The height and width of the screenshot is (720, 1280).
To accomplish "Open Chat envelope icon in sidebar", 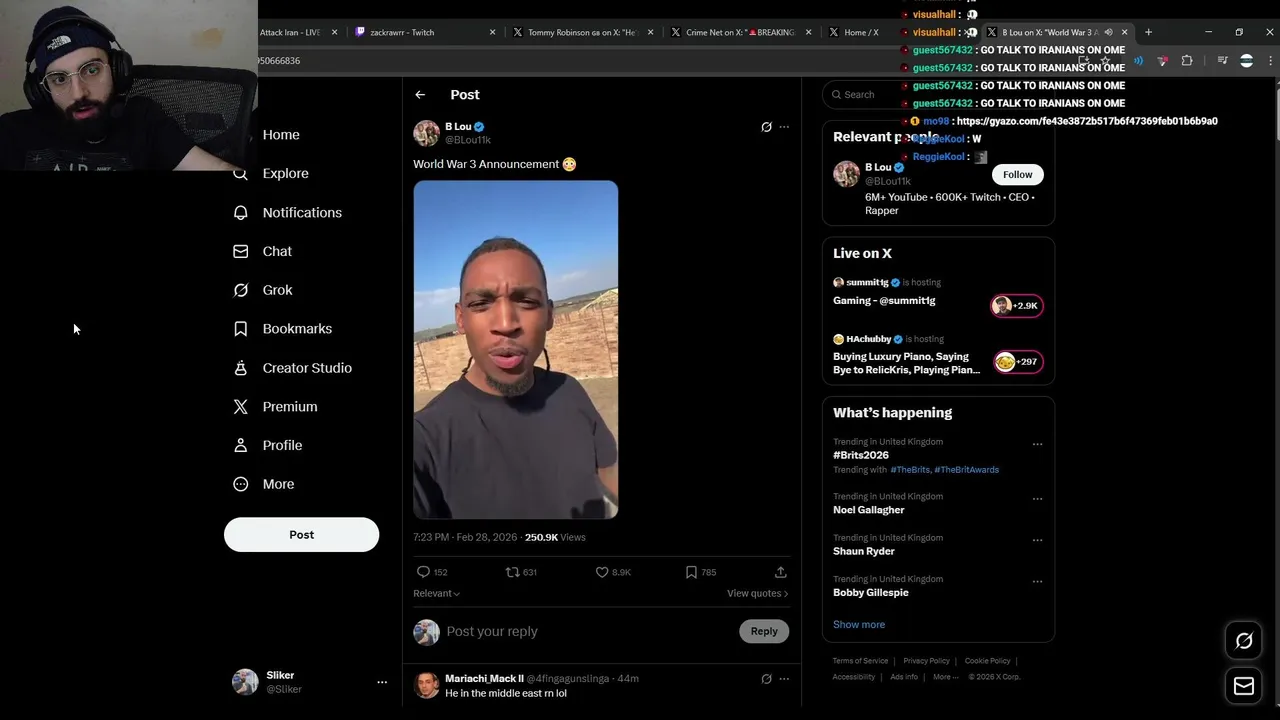I will pyautogui.click(x=241, y=252).
